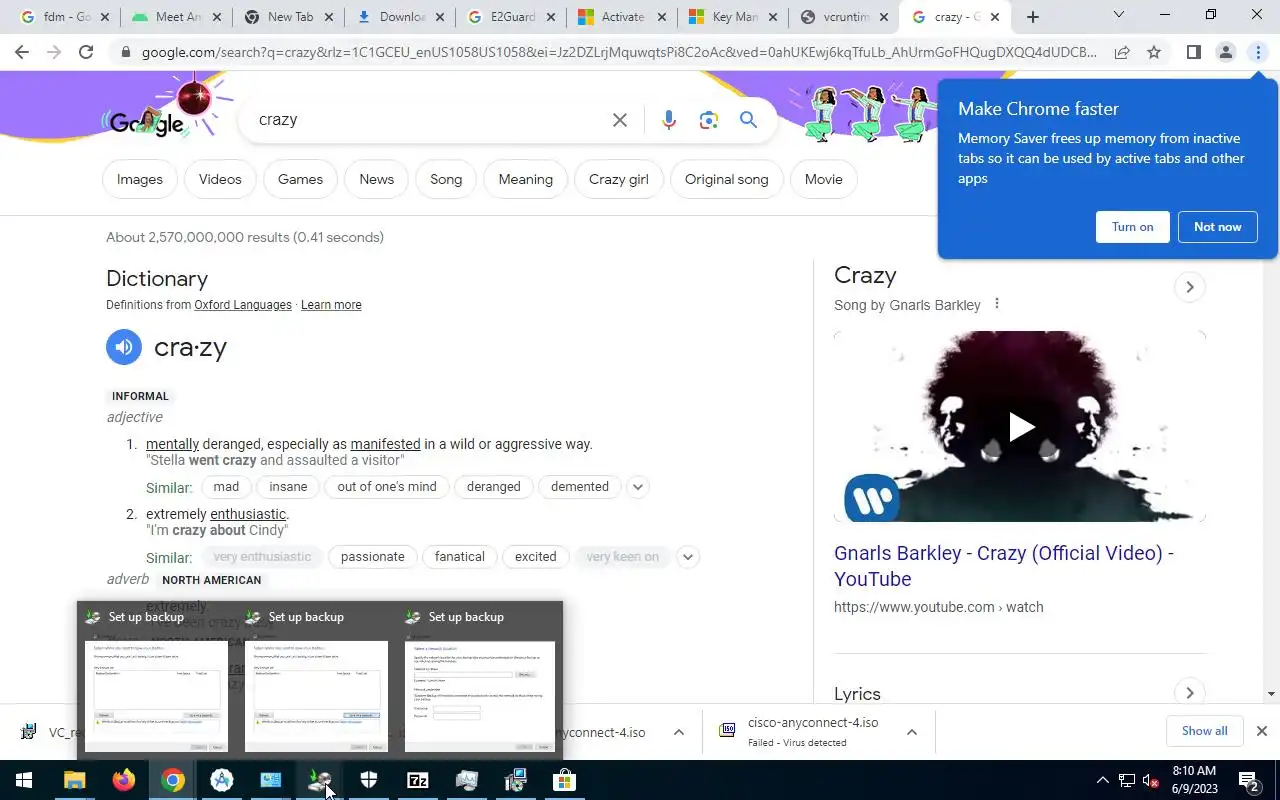Click the magnifier search button
This screenshot has height=800, width=1280.
point(748,120)
